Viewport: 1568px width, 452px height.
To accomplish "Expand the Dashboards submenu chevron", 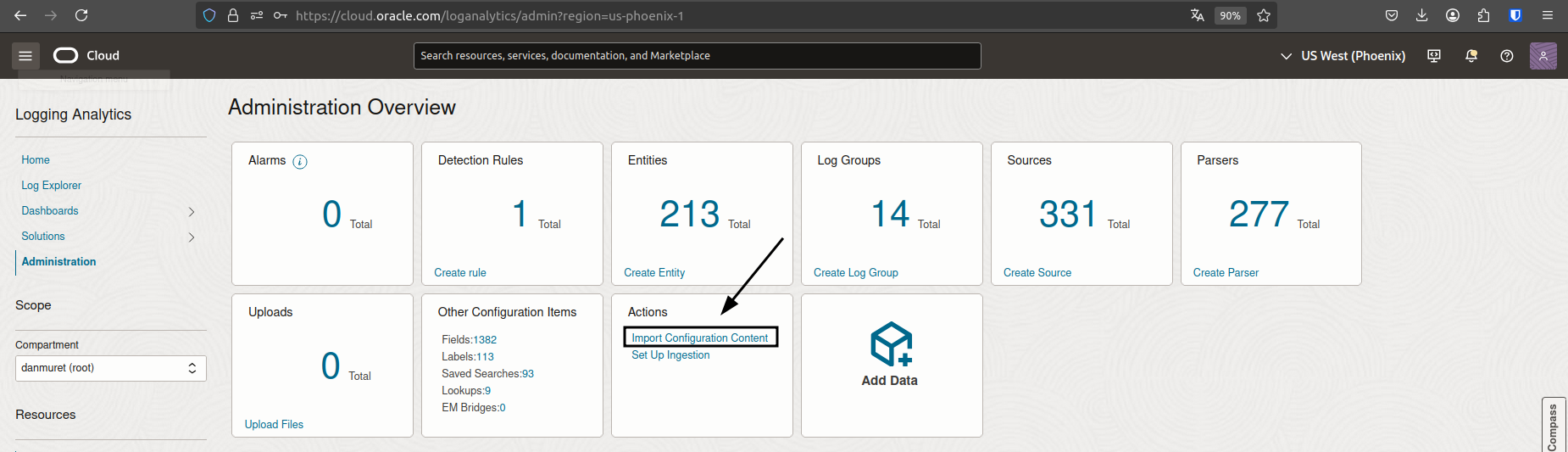I will pyautogui.click(x=192, y=212).
